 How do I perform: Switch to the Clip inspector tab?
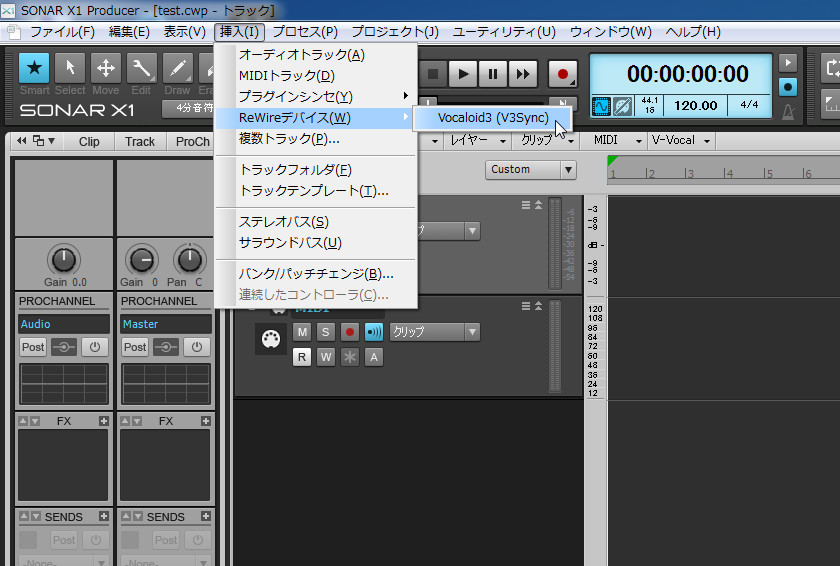point(89,142)
